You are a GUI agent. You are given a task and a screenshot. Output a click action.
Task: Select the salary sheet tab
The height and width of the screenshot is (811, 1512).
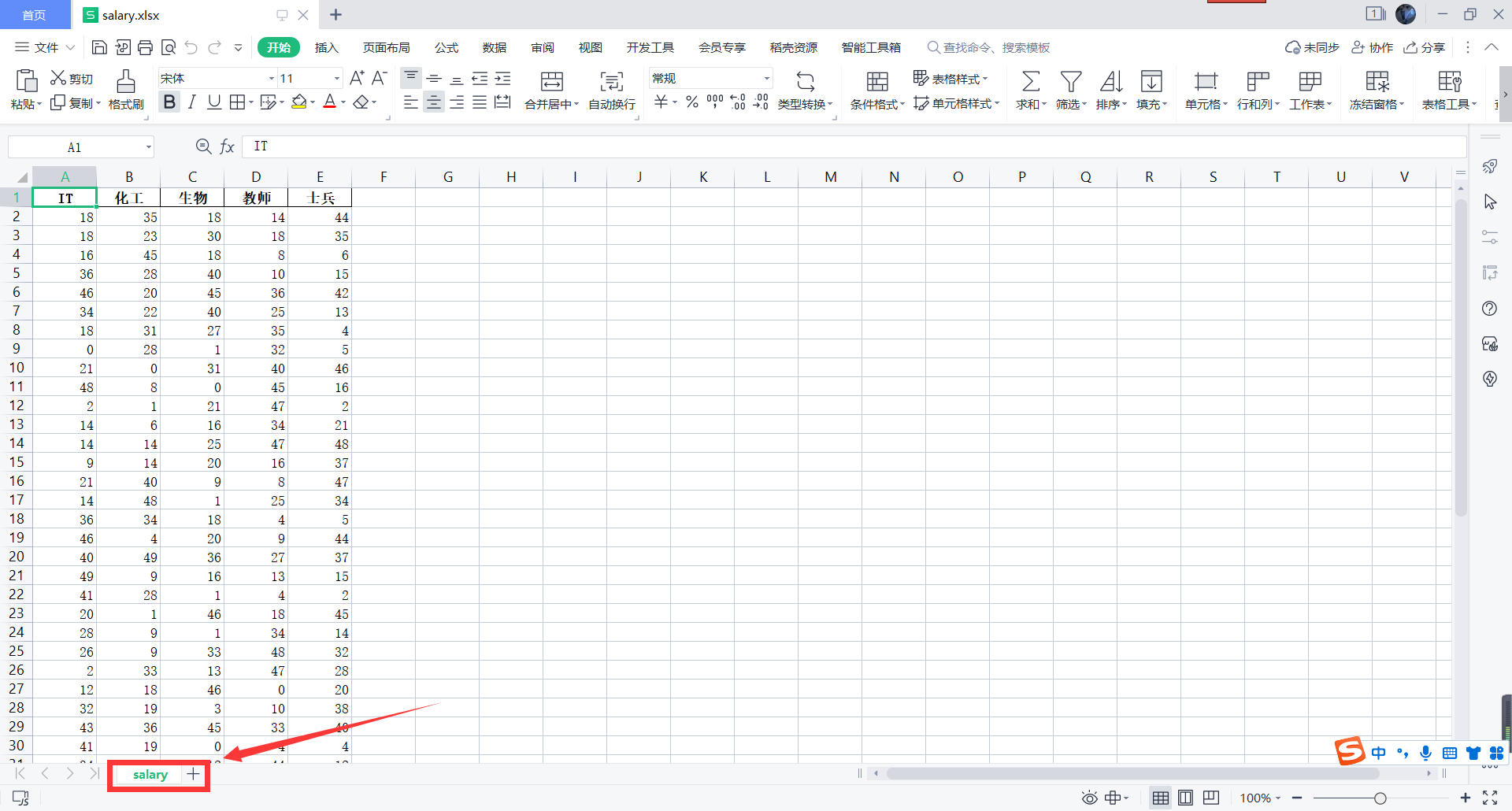pos(150,775)
